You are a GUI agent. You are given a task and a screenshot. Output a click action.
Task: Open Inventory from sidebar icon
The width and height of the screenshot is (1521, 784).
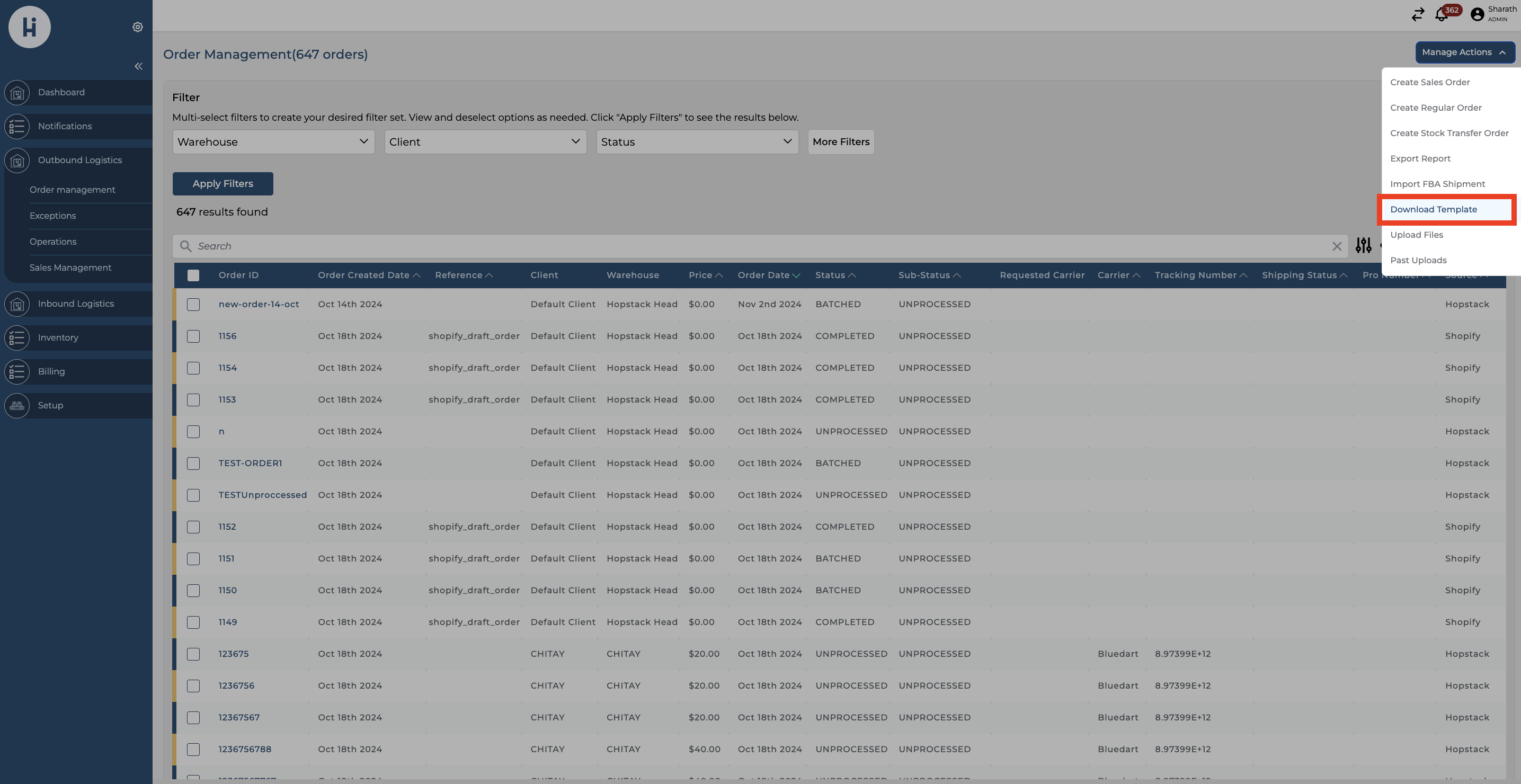(17, 337)
